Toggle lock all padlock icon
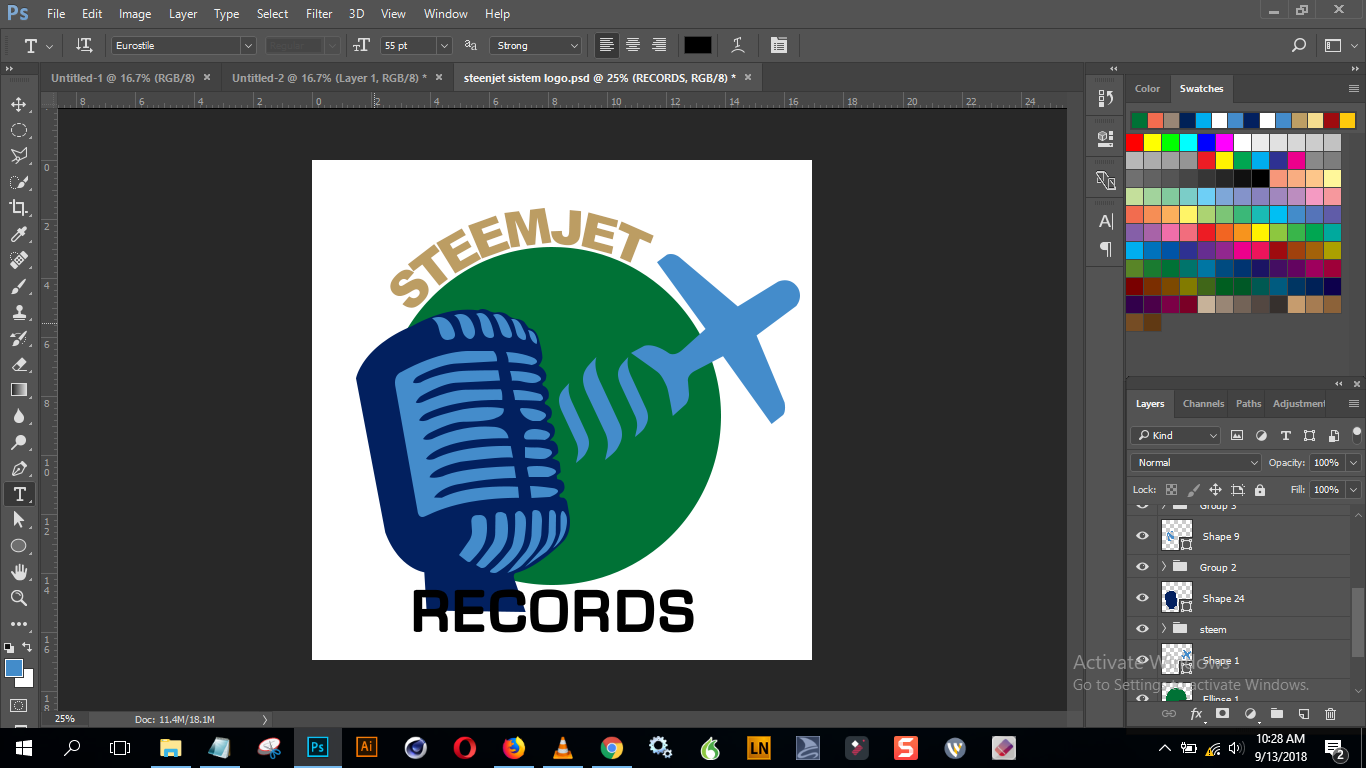 (1259, 490)
